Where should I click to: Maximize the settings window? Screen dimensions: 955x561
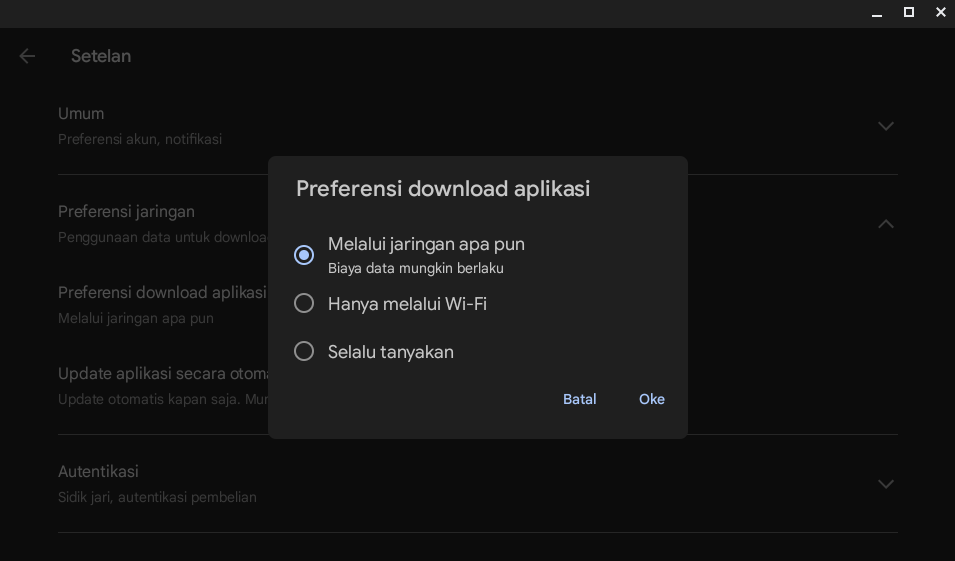pyautogui.click(x=909, y=13)
